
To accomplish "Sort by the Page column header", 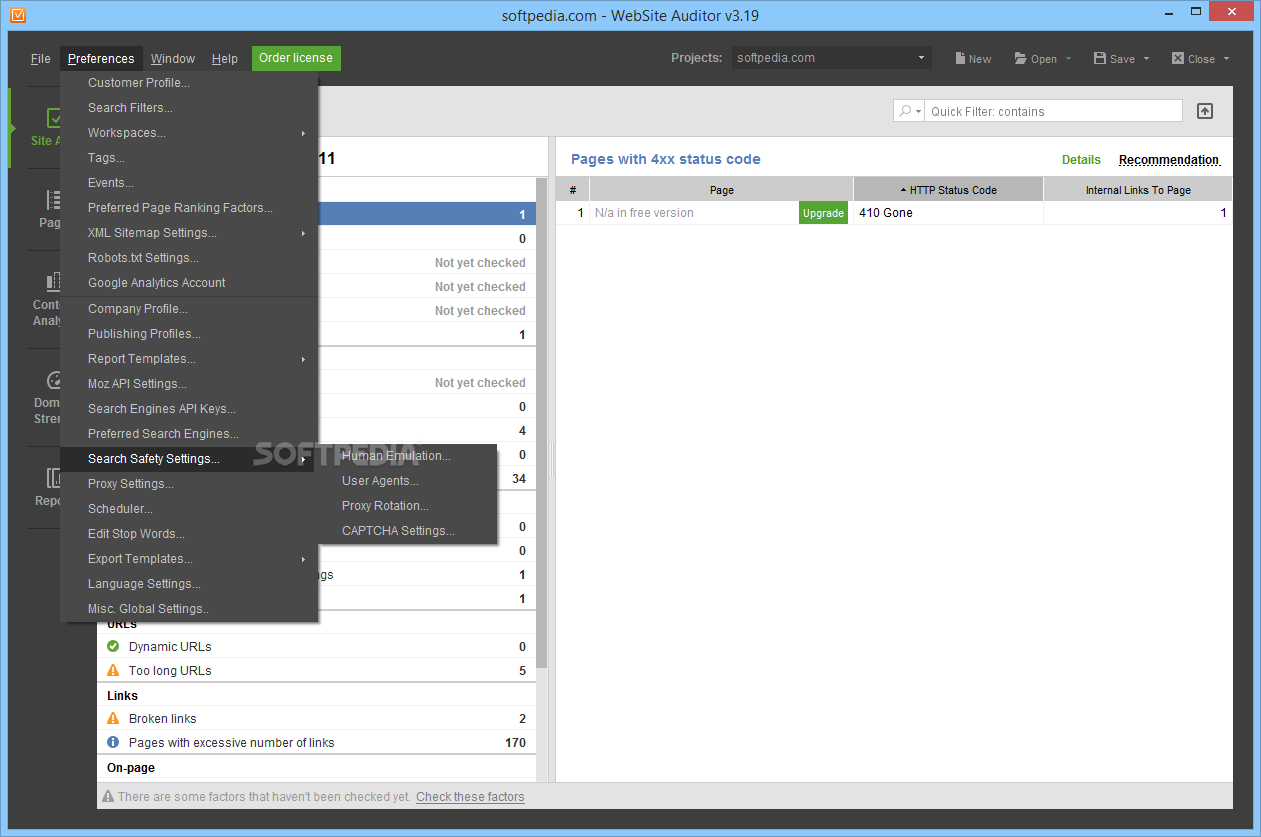I will click(x=721, y=190).
